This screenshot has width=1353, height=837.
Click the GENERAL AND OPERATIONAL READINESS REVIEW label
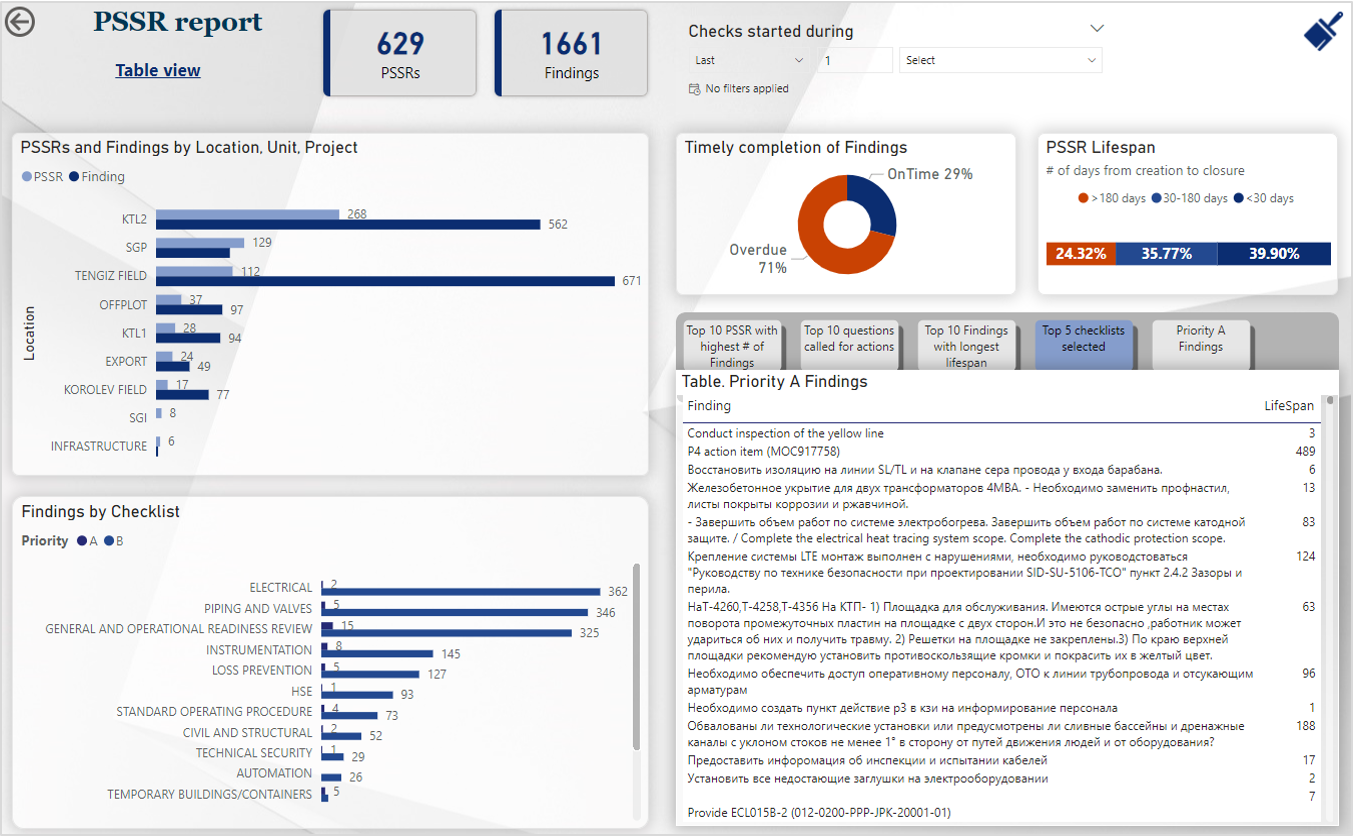pyautogui.click(x=179, y=629)
